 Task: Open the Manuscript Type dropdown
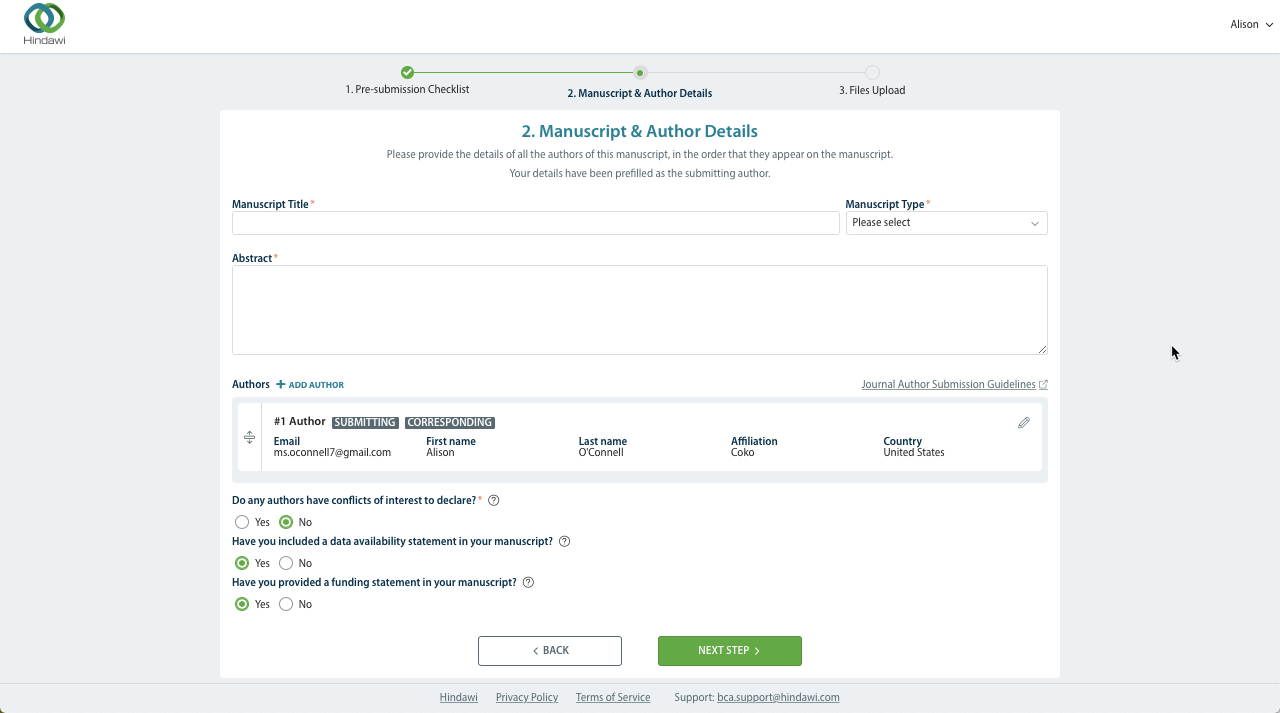(x=946, y=223)
